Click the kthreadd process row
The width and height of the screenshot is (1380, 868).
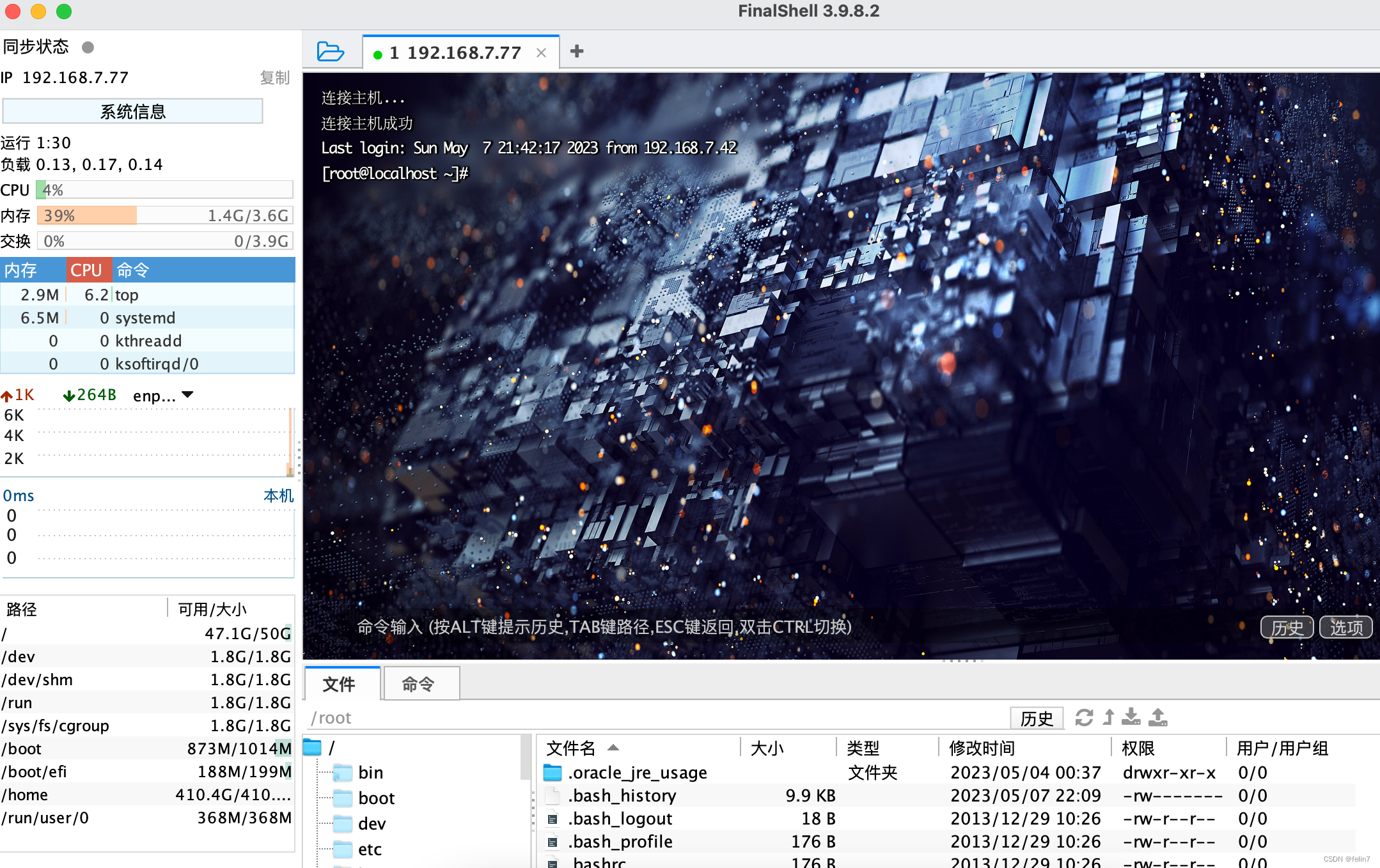[147, 341]
